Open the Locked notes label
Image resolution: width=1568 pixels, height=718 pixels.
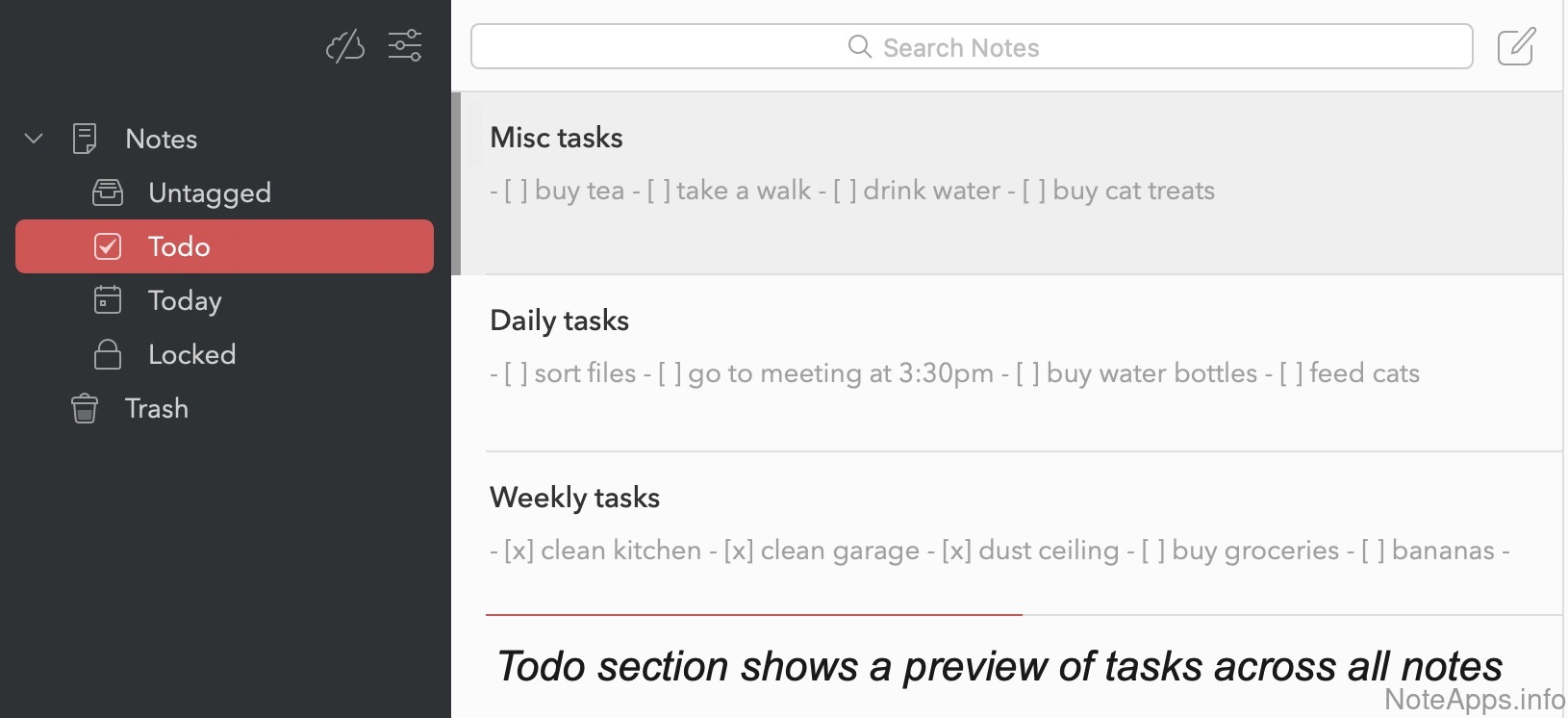click(x=191, y=354)
